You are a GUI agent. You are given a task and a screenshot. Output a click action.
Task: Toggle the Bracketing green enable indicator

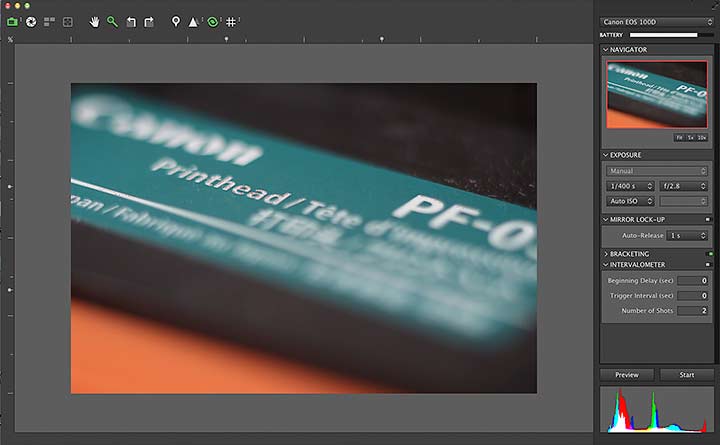[710, 253]
